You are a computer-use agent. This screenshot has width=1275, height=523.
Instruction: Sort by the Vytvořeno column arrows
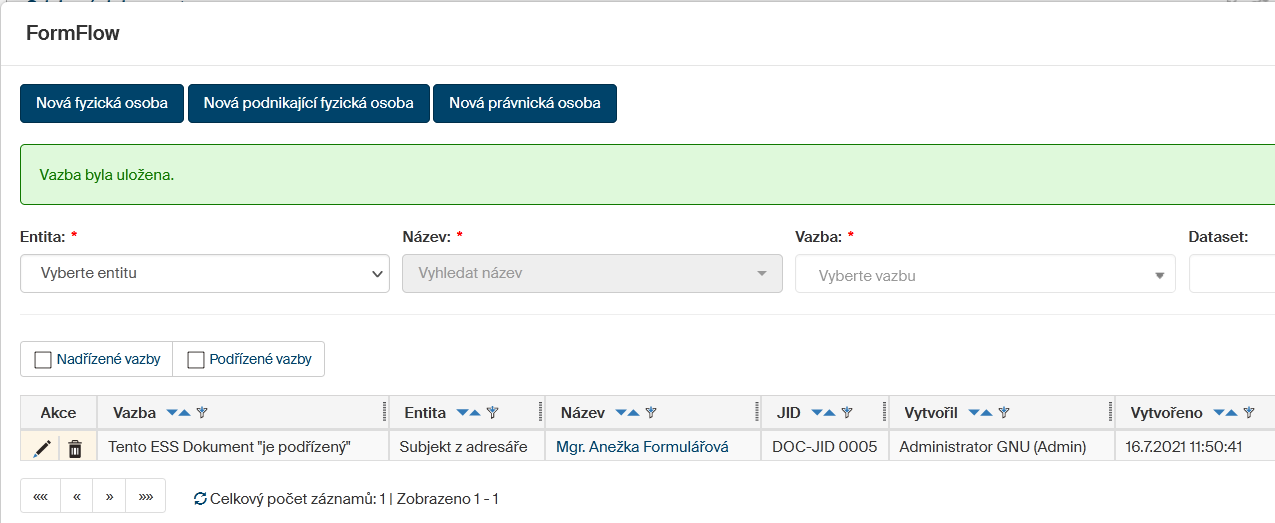pos(1225,413)
